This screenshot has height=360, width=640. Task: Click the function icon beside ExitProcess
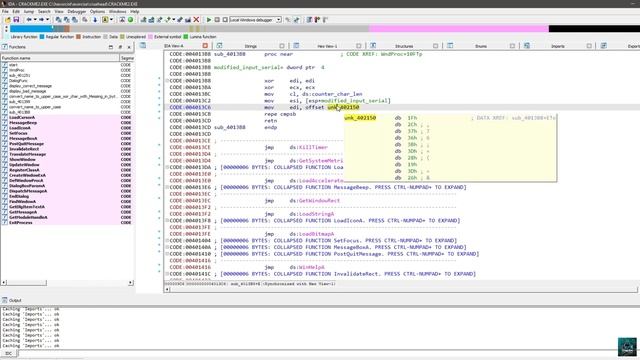point(5,222)
